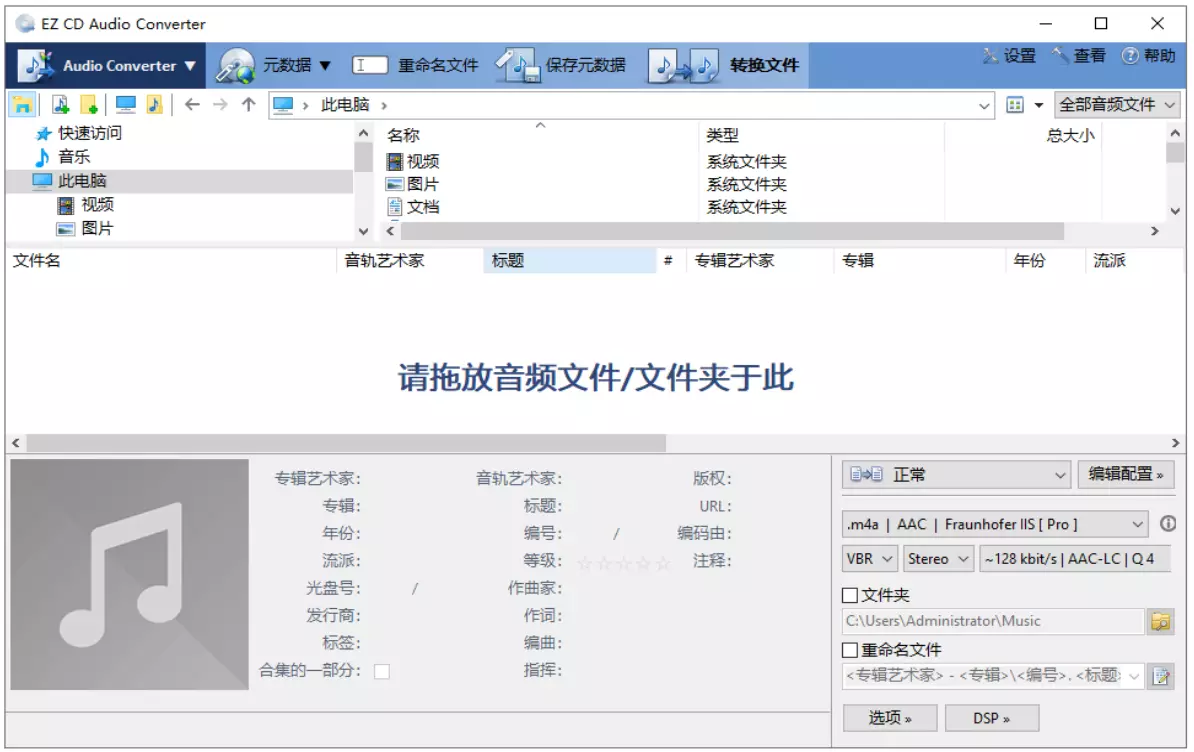Click the 编辑配置 button
This screenshot has height=752, width=1194.
click(x=1125, y=474)
